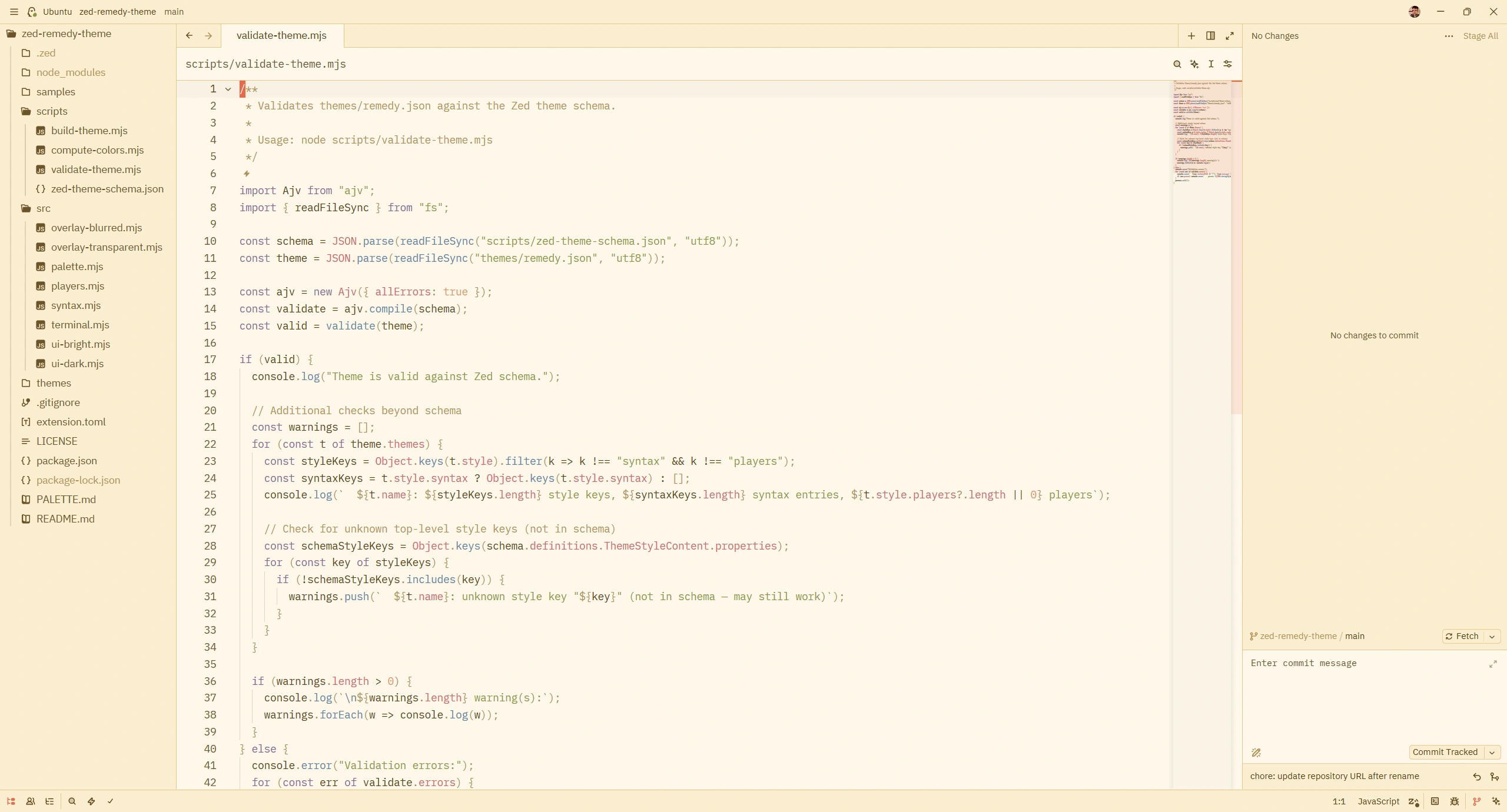Image resolution: width=1507 pixels, height=812 pixels.
Task: Open the debugger panel bug icon
Action: tap(1455, 801)
